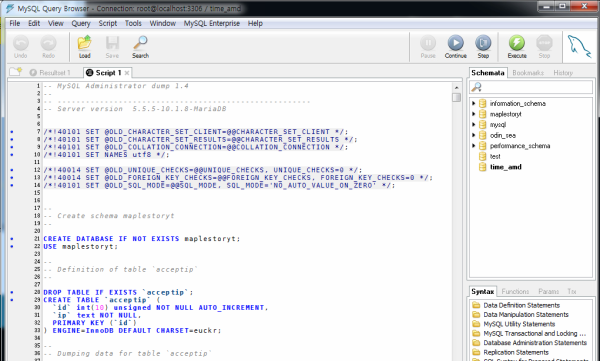Close the Script 1 tab

coord(127,73)
